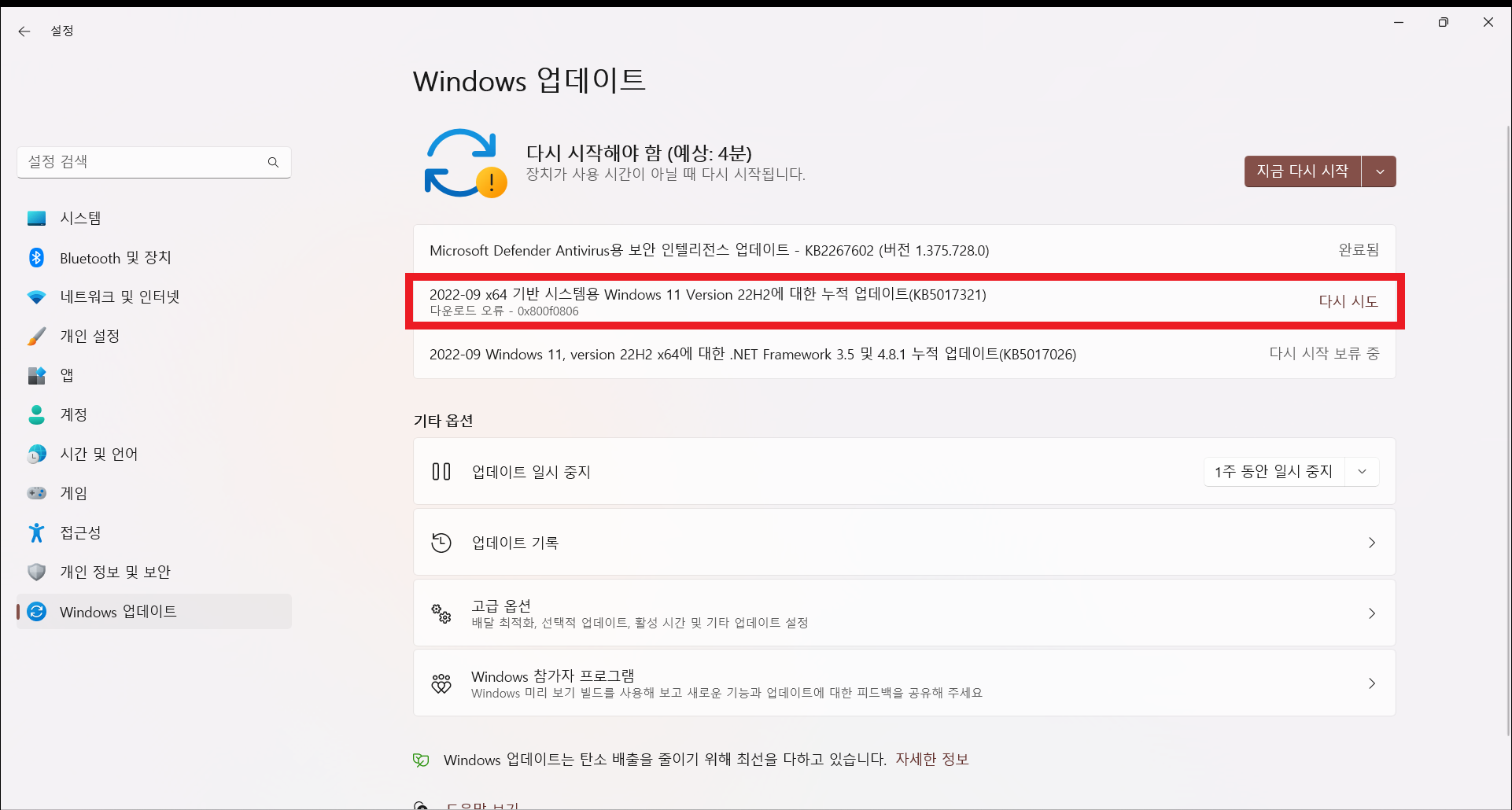Screen dimensions: 1512x810
Task: Click the 개인 정보 및 보안 shield icon
Action: pos(36,572)
